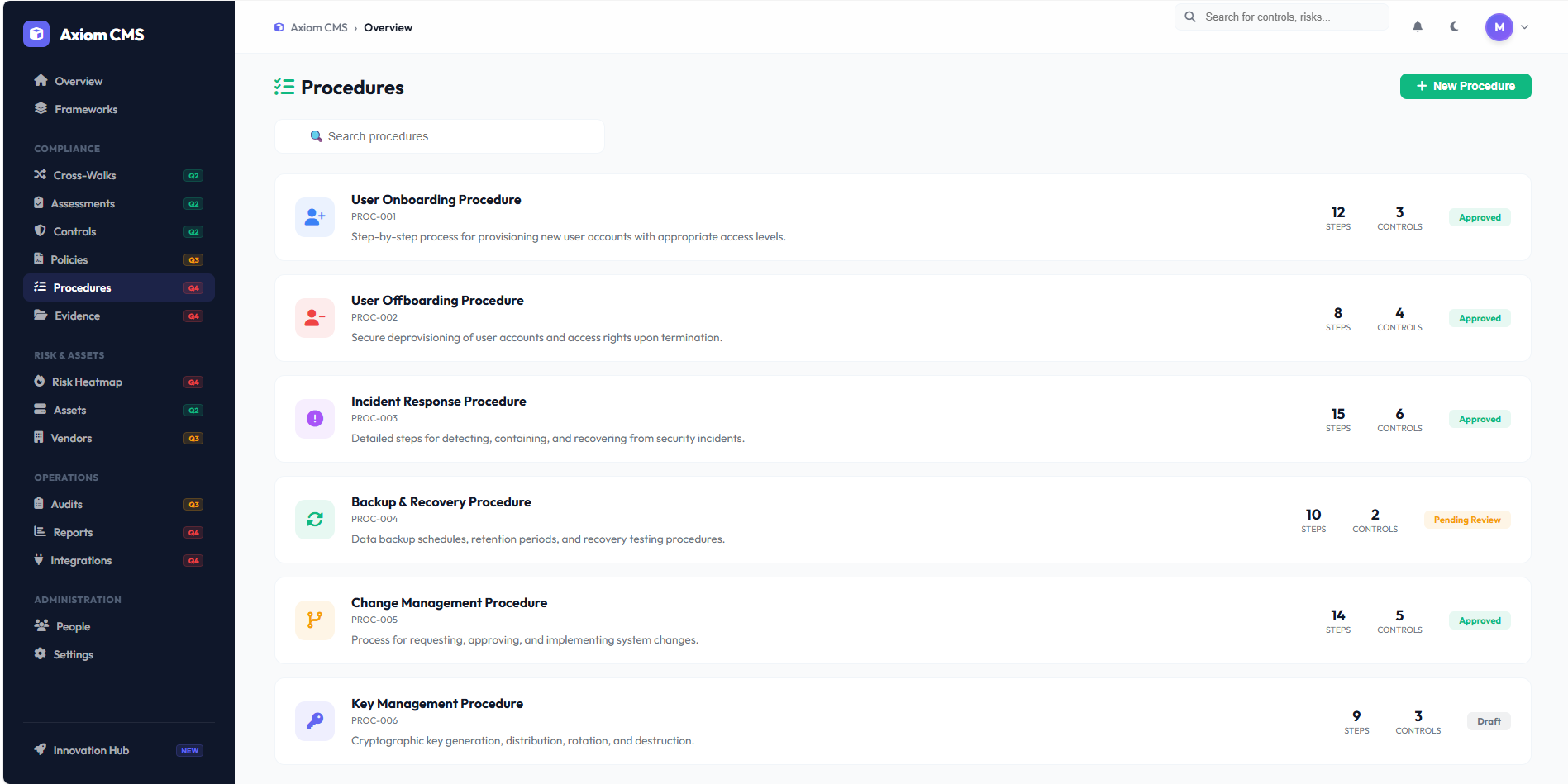Focus the global search for controls field
This screenshot has width=1568, height=784.
click(x=1281, y=17)
